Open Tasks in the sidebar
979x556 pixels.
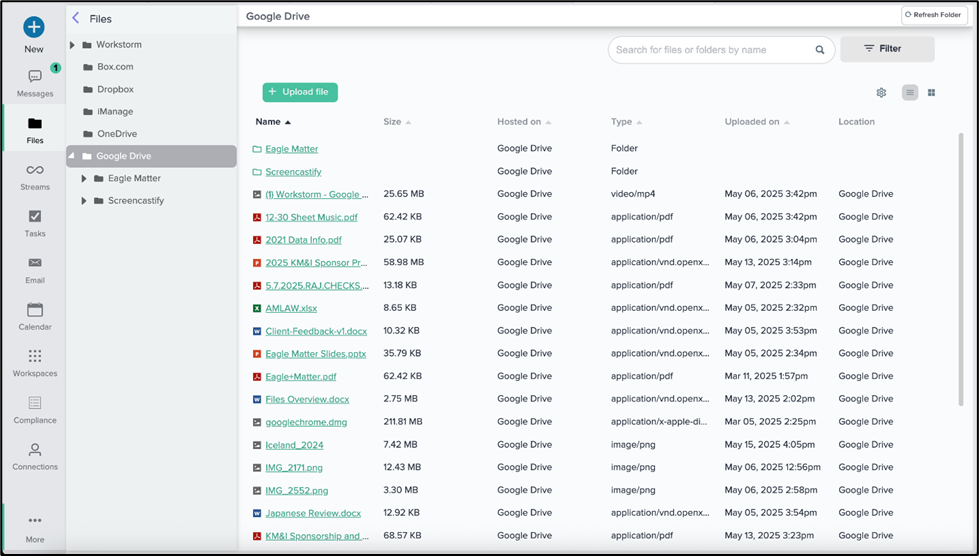pyautogui.click(x=35, y=223)
